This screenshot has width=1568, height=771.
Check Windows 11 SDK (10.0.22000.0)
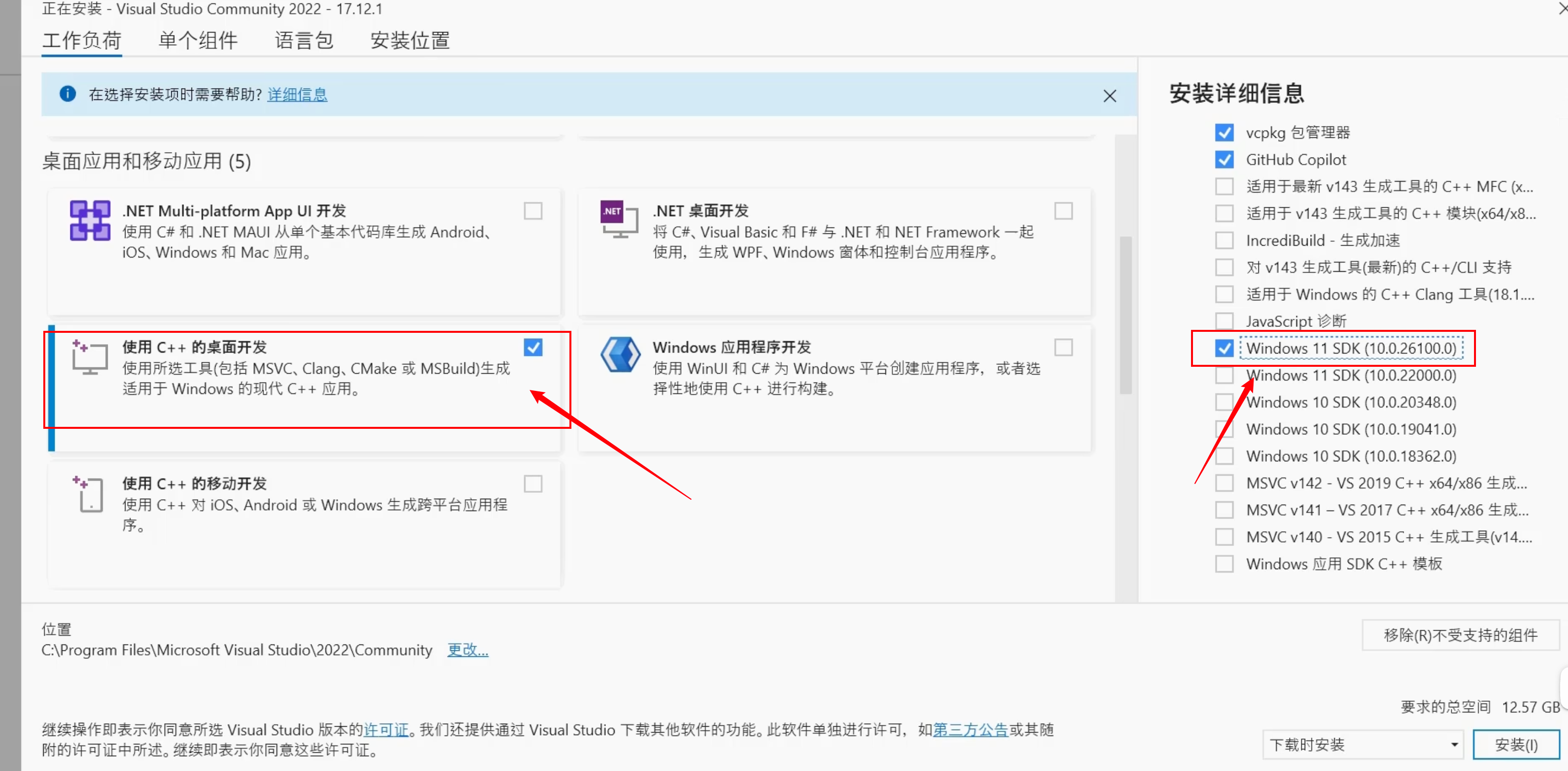(1224, 375)
